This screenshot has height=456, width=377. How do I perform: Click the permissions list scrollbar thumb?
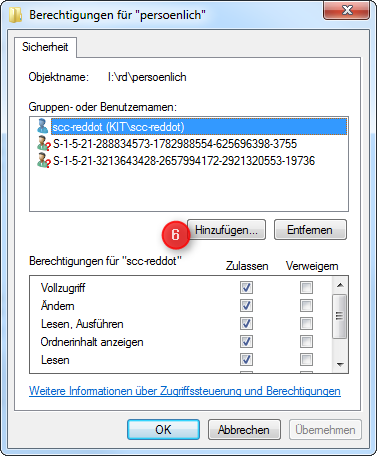click(x=340, y=316)
